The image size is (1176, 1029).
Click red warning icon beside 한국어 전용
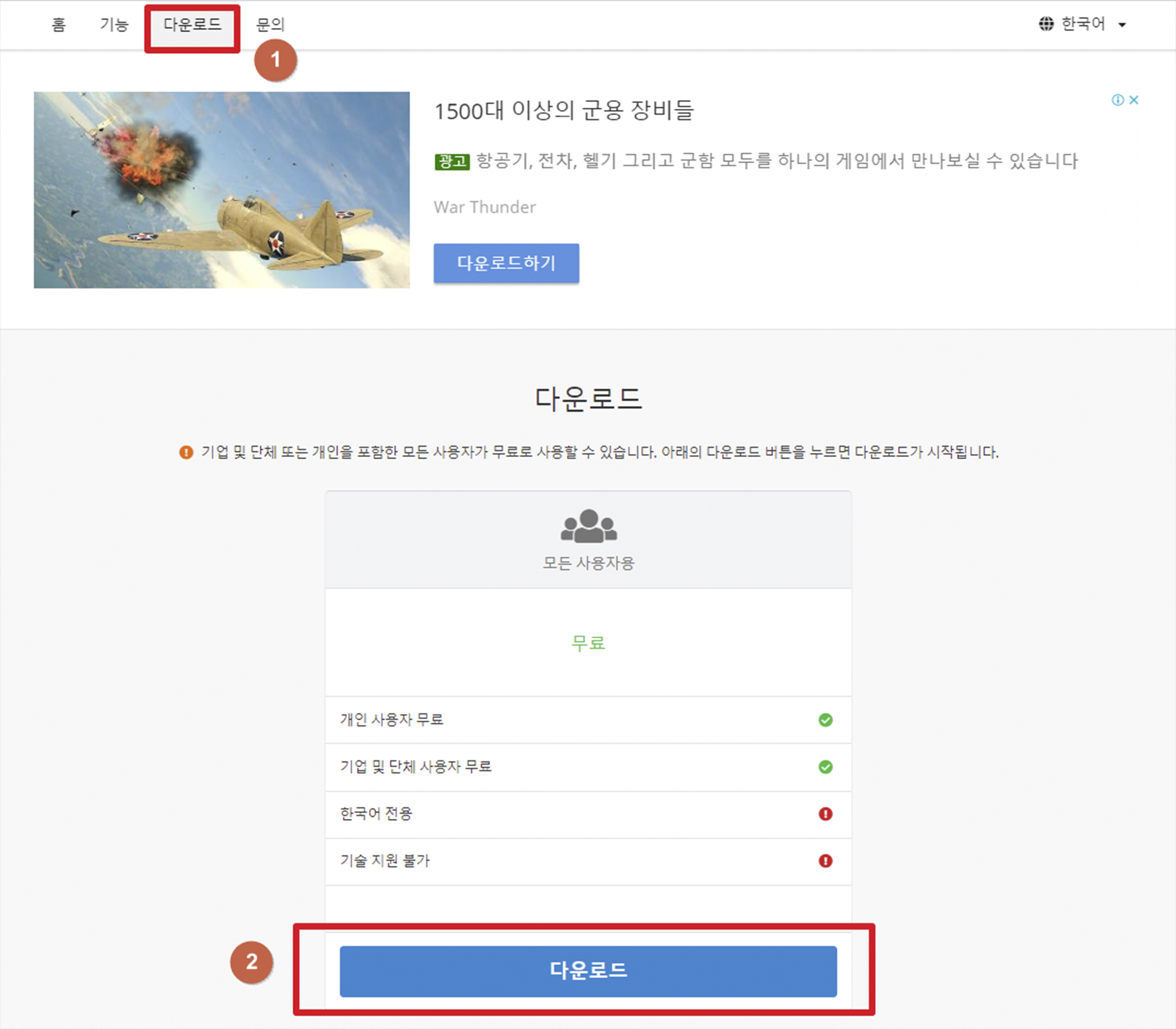coord(825,814)
